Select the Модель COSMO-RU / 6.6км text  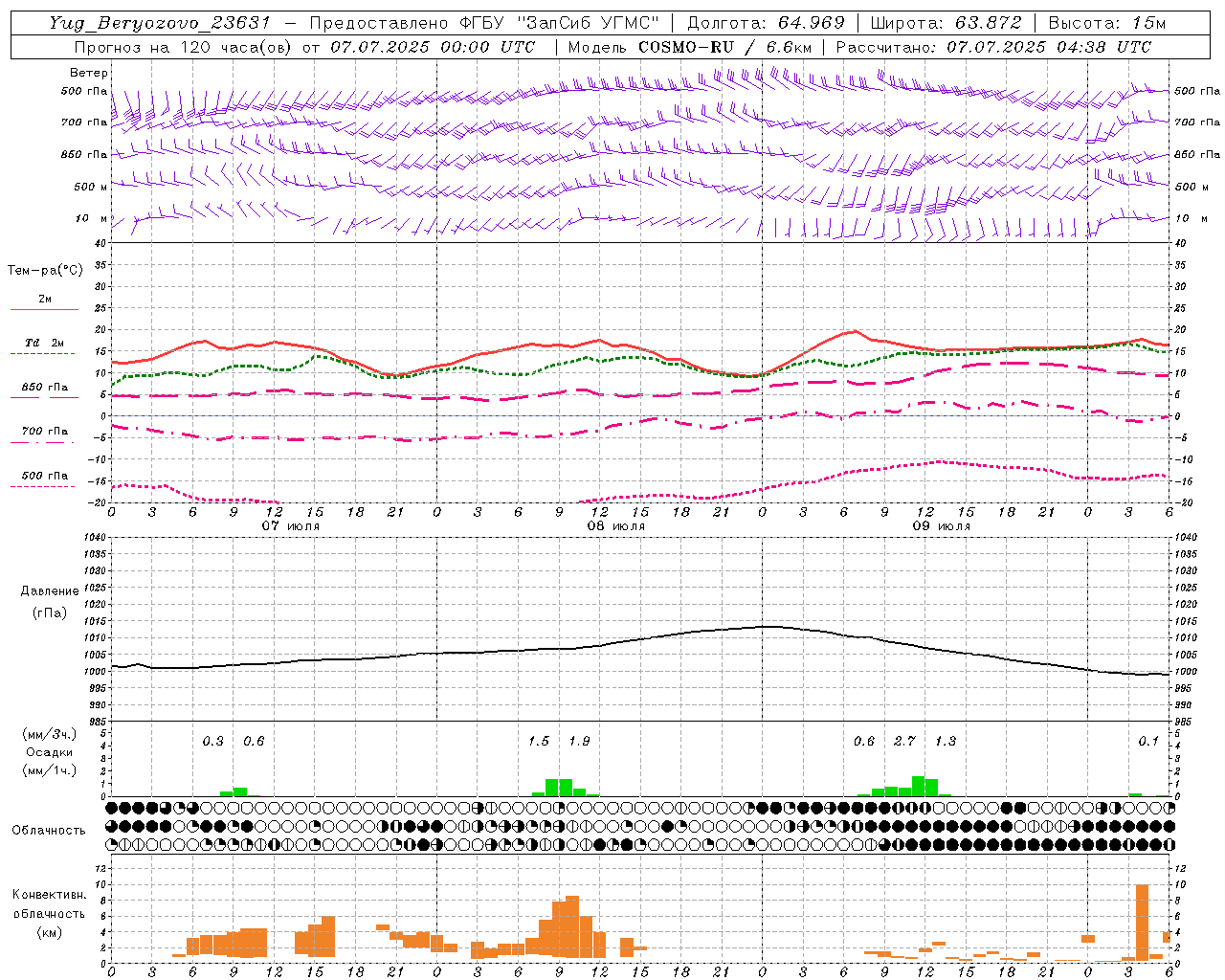pos(689,47)
